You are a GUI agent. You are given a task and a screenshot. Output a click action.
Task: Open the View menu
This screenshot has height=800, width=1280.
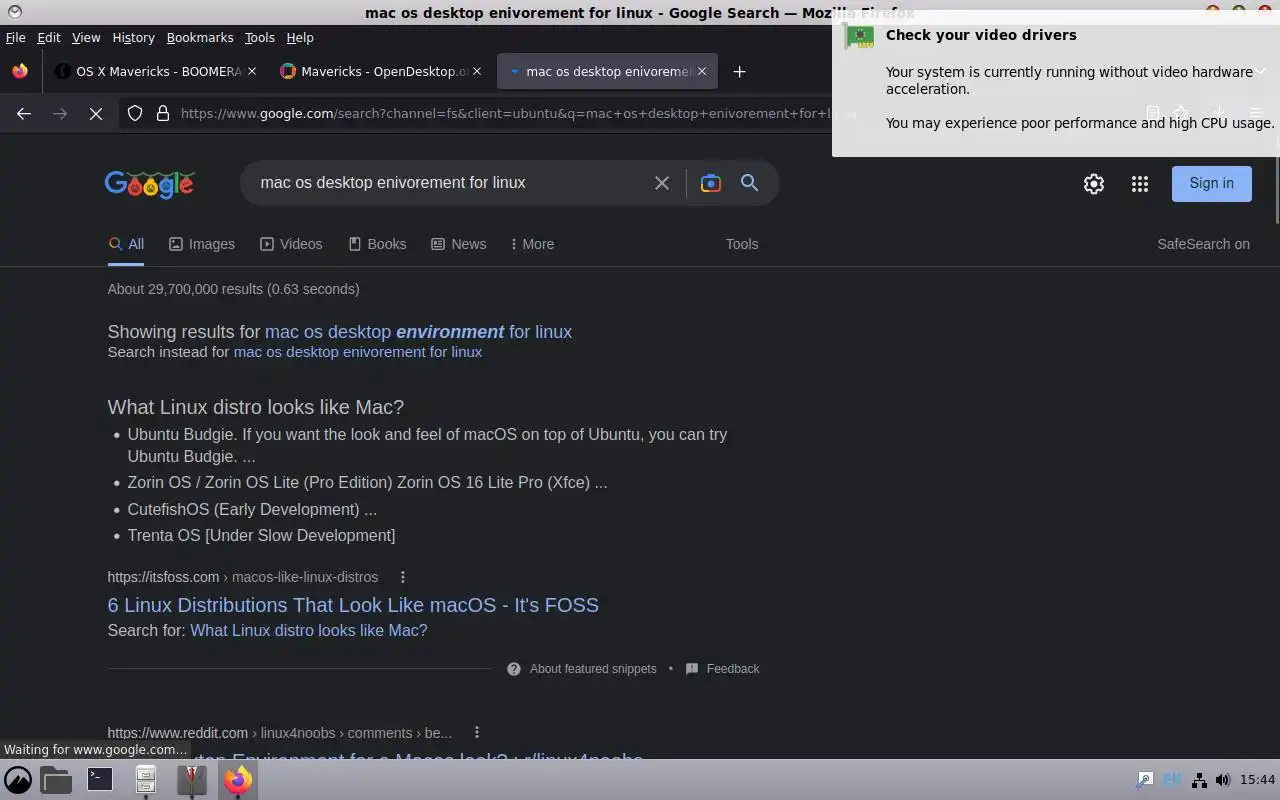pos(86,37)
